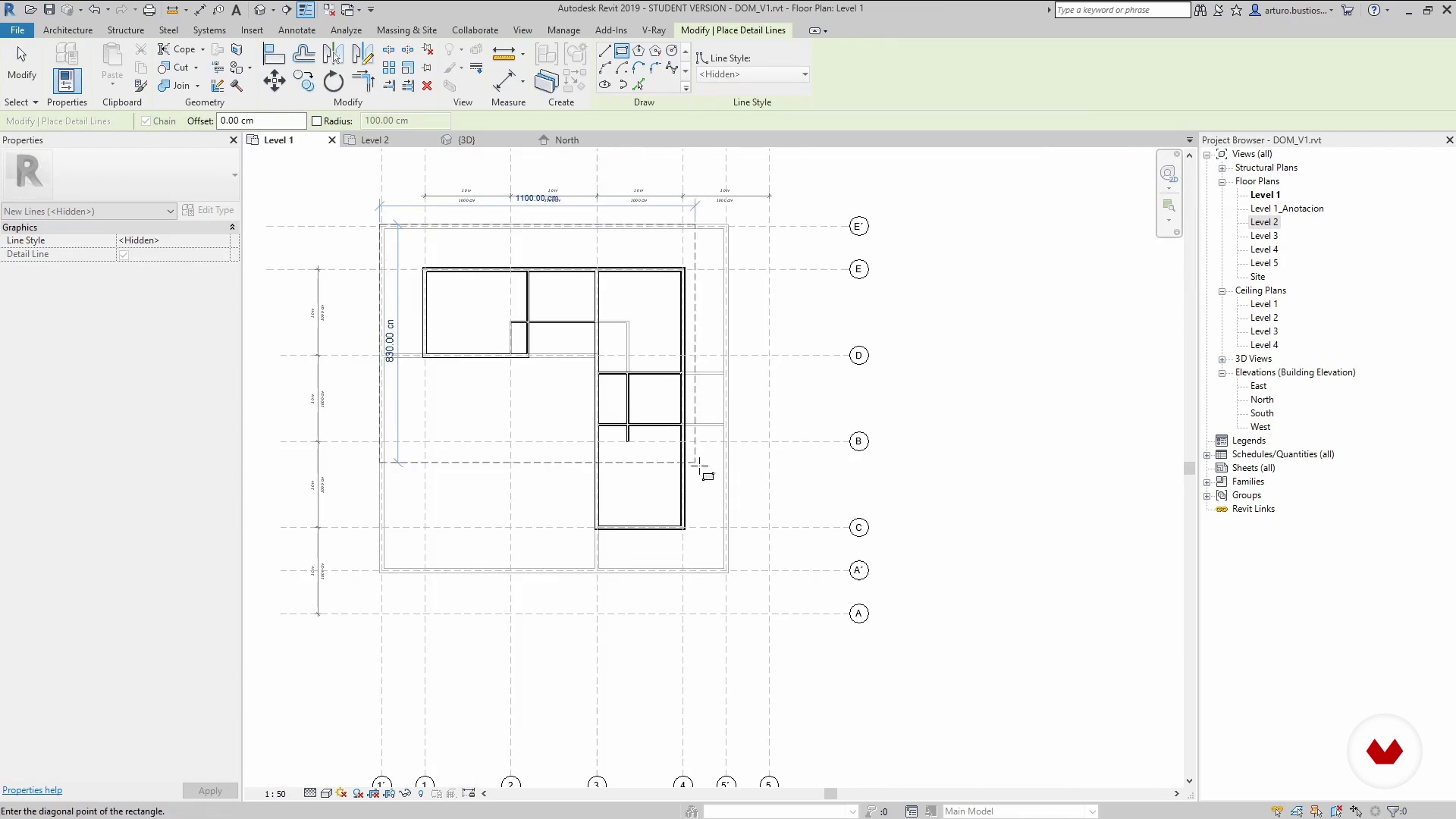1456x819 pixels.
Task: Click the Thin Lines toggle icon
Action: tap(306, 10)
